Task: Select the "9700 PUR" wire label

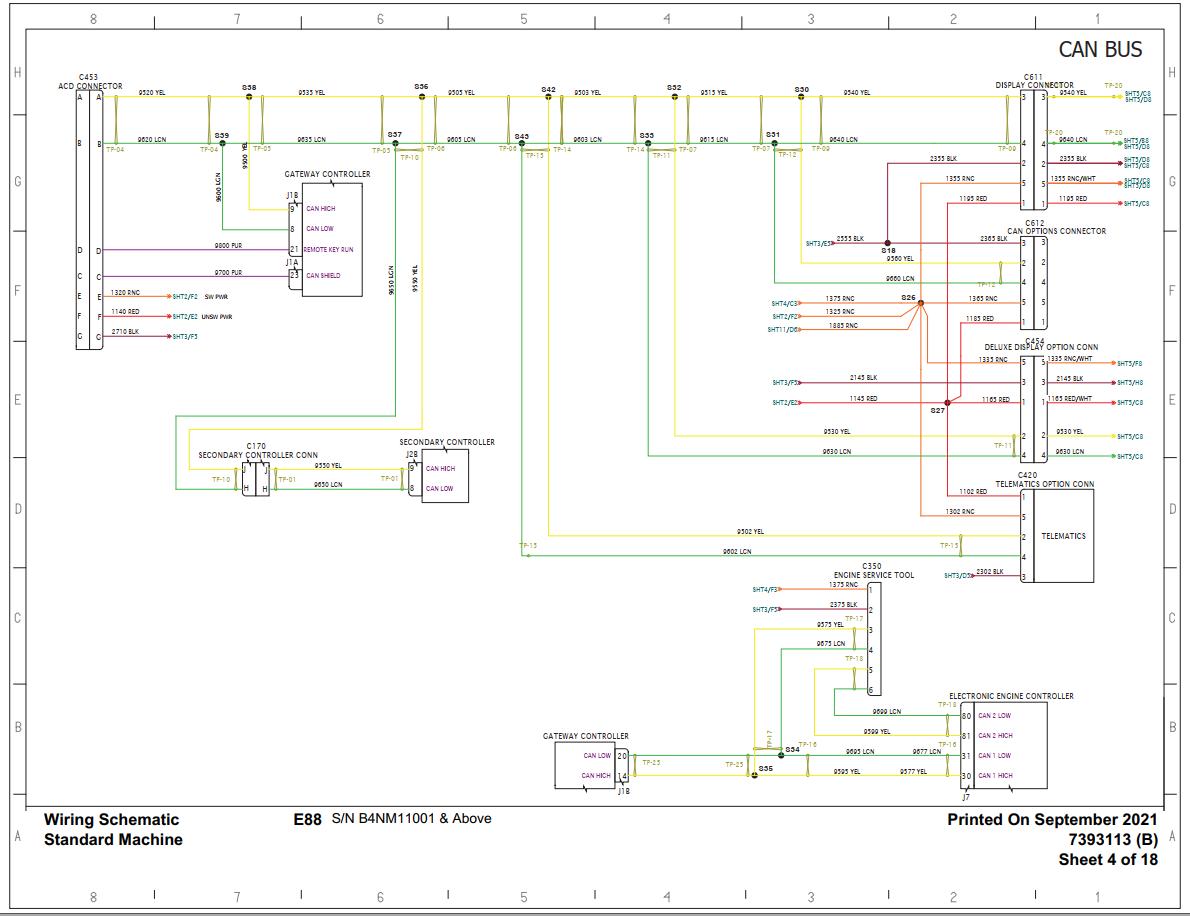Action: 228,272
